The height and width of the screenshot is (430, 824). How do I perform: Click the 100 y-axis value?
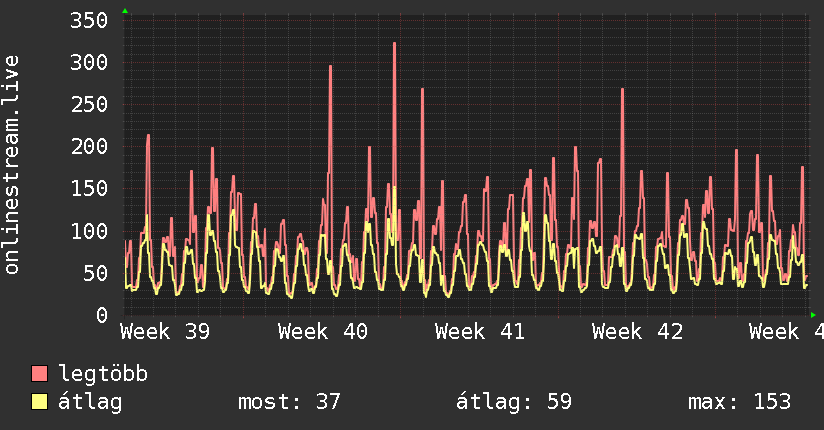(x=89, y=231)
